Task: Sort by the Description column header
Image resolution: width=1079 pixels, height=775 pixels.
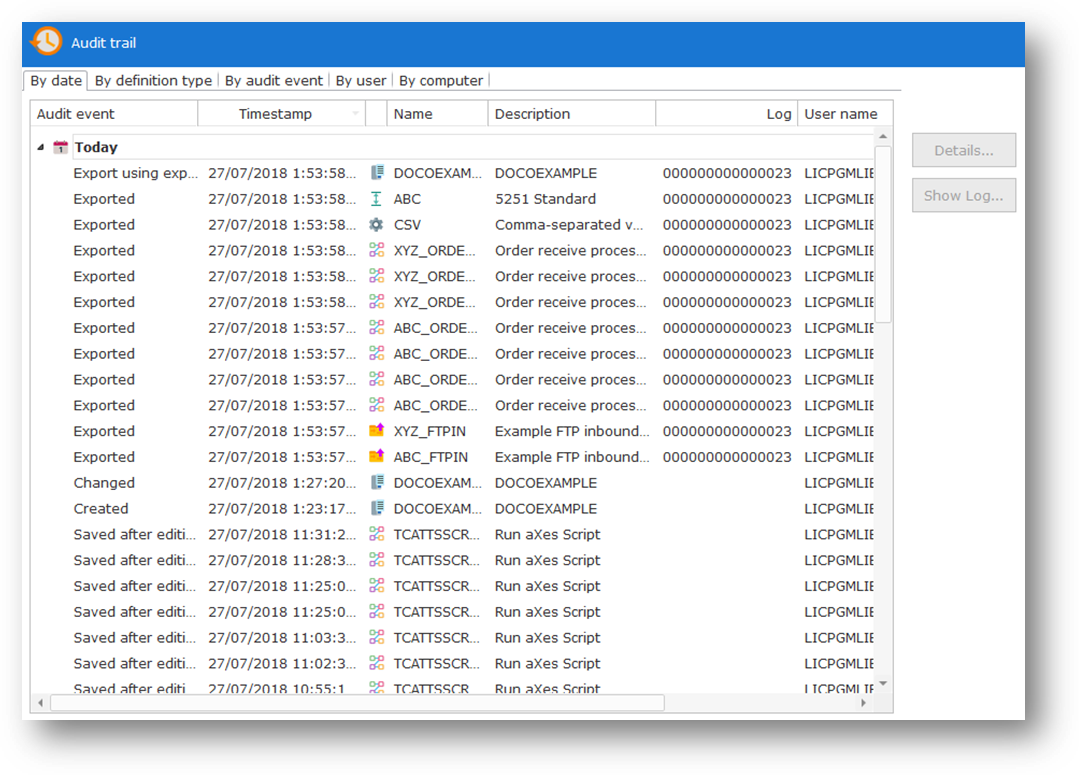Action: [571, 114]
